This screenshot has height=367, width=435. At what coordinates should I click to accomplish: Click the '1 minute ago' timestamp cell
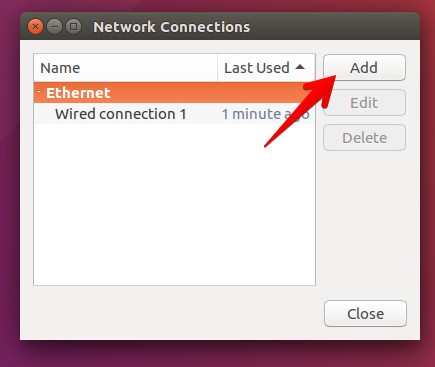265,114
